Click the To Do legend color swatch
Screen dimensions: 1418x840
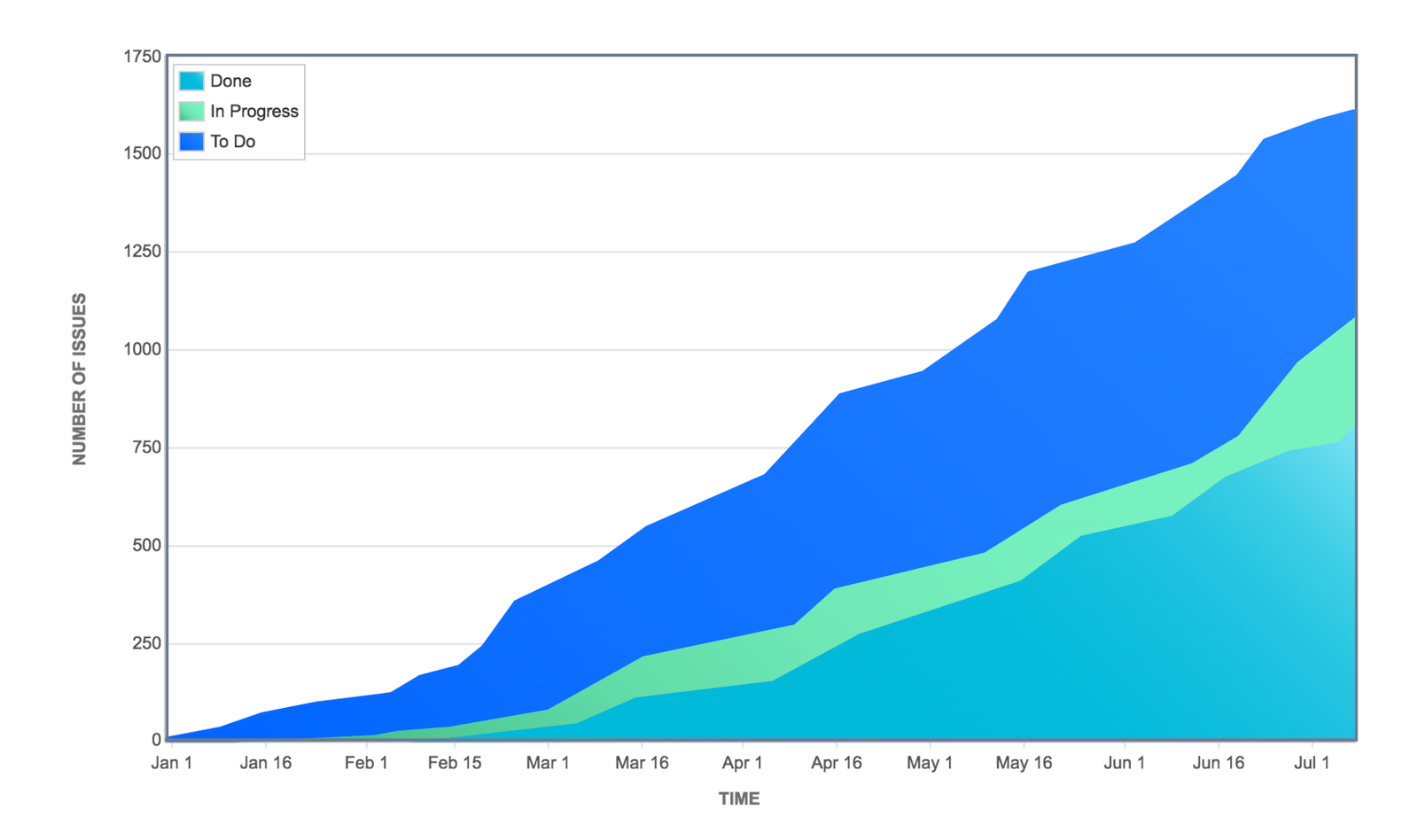191,141
